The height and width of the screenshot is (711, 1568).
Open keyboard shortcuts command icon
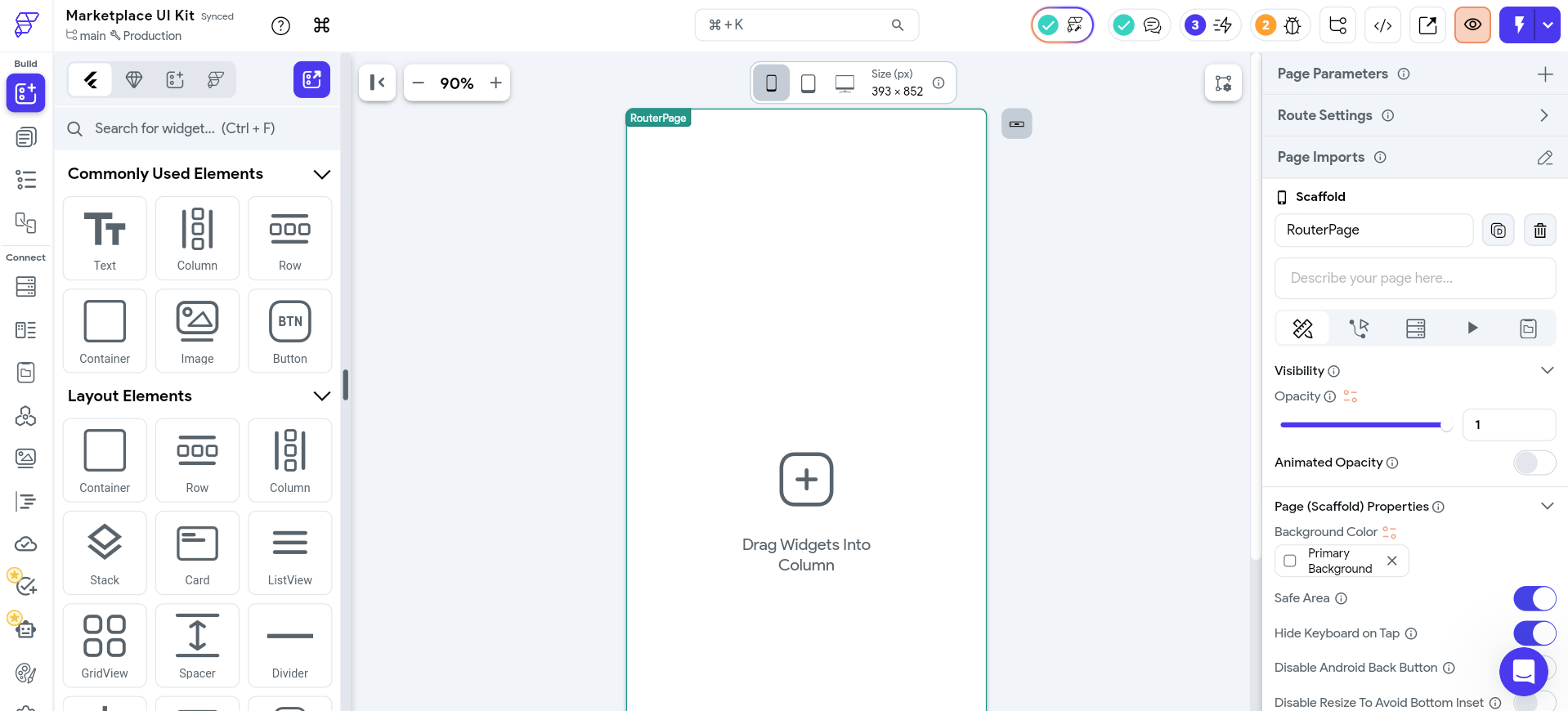pos(321,26)
